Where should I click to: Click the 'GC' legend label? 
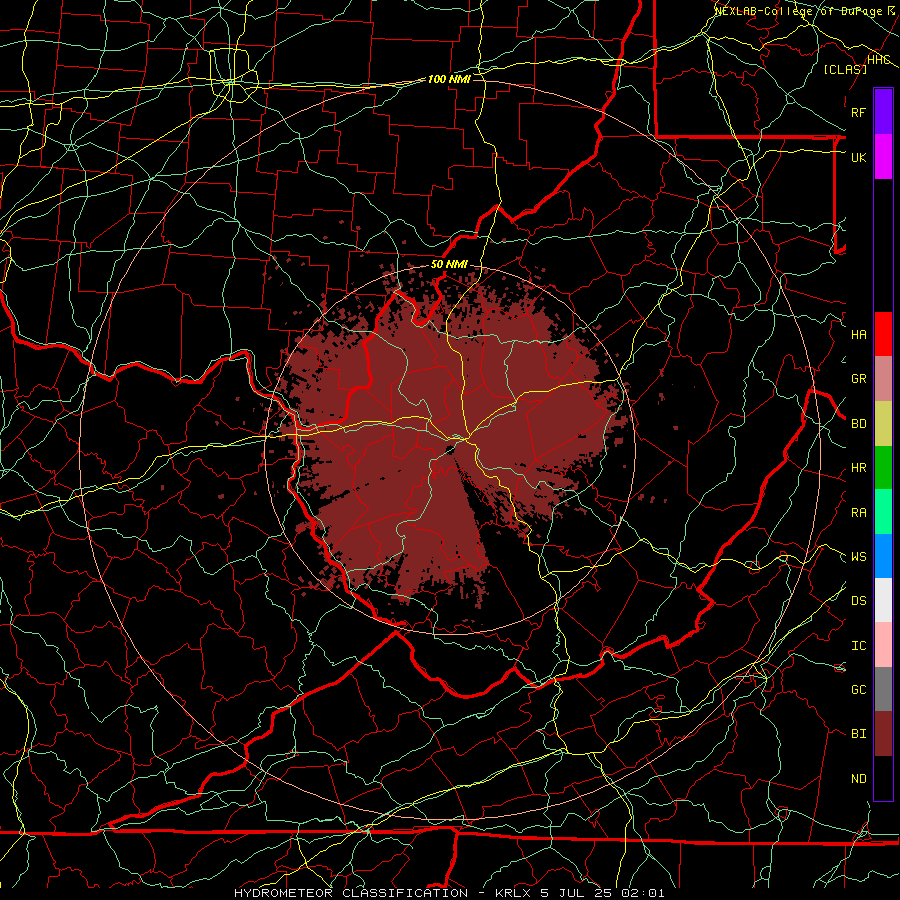859,690
